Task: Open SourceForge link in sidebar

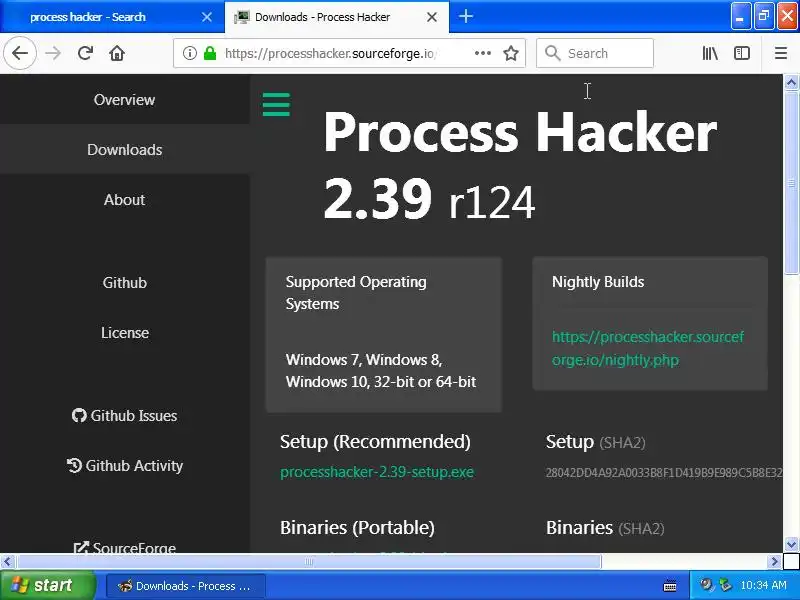Action: (124, 548)
